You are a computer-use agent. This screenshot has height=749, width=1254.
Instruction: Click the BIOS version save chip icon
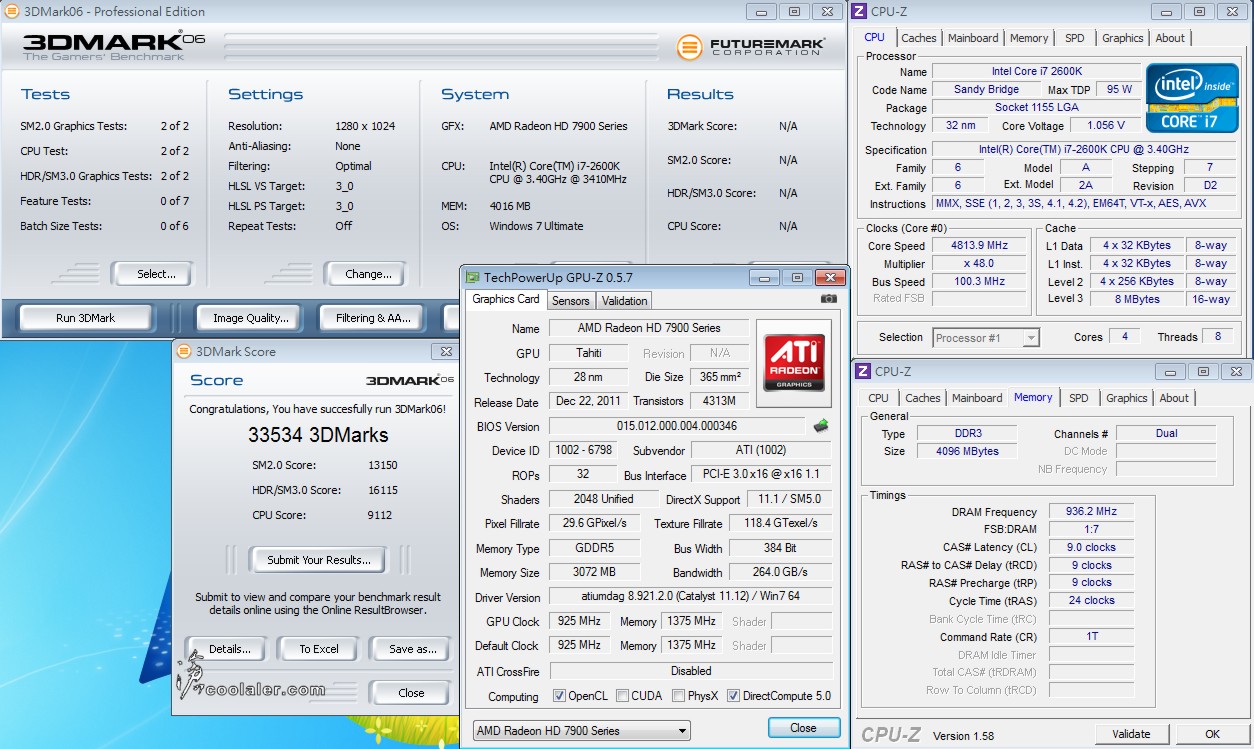coord(821,426)
